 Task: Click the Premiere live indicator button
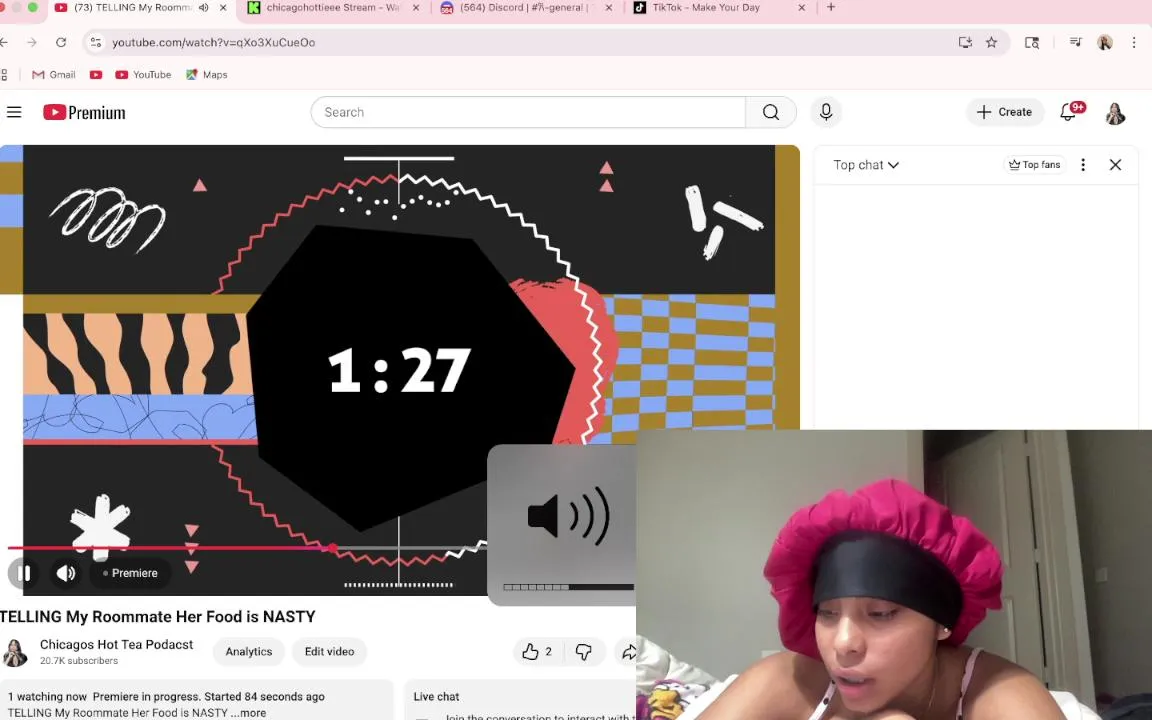click(130, 573)
